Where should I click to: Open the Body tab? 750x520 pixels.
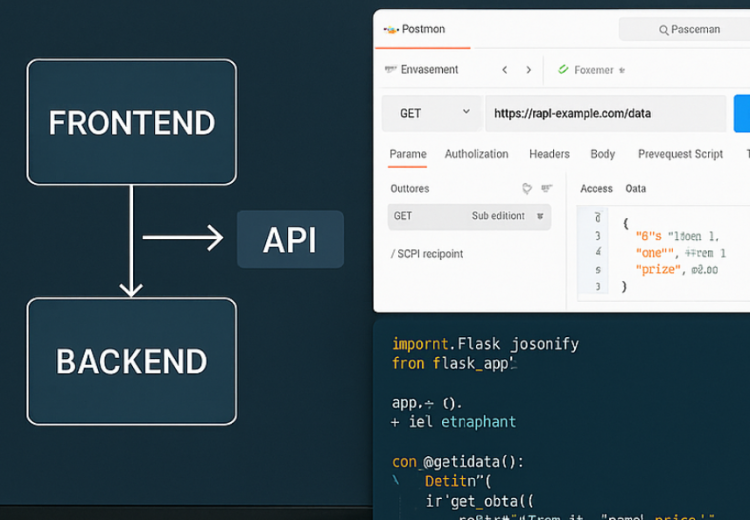(x=602, y=154)
